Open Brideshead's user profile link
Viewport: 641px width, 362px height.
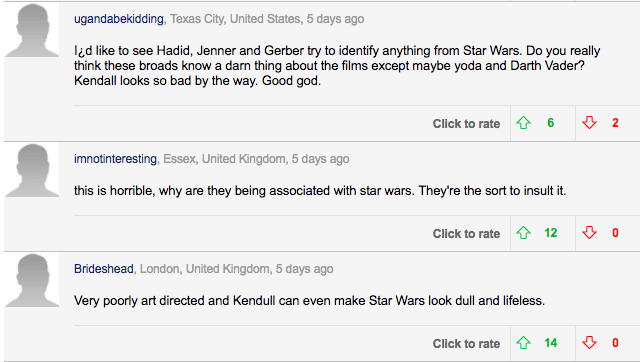tap(104, 269)
